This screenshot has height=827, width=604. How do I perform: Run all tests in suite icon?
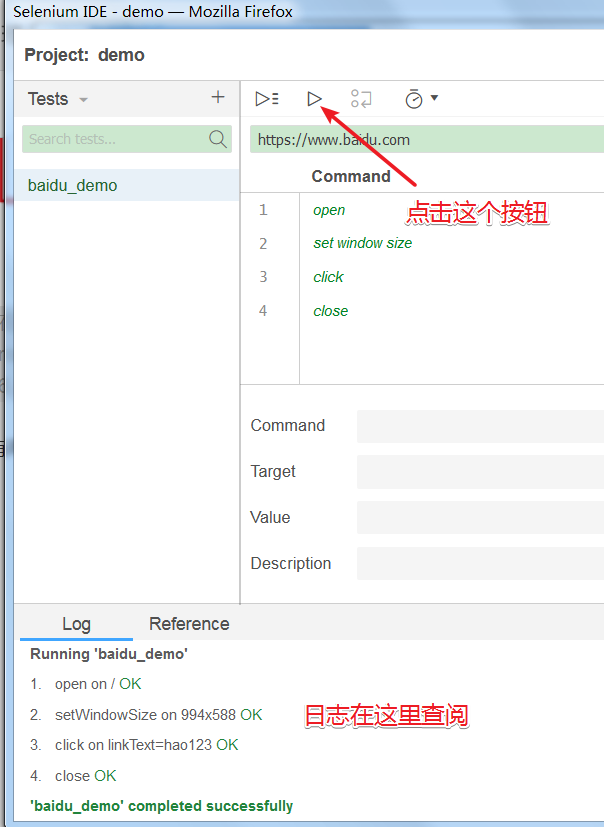pos(267,99)
